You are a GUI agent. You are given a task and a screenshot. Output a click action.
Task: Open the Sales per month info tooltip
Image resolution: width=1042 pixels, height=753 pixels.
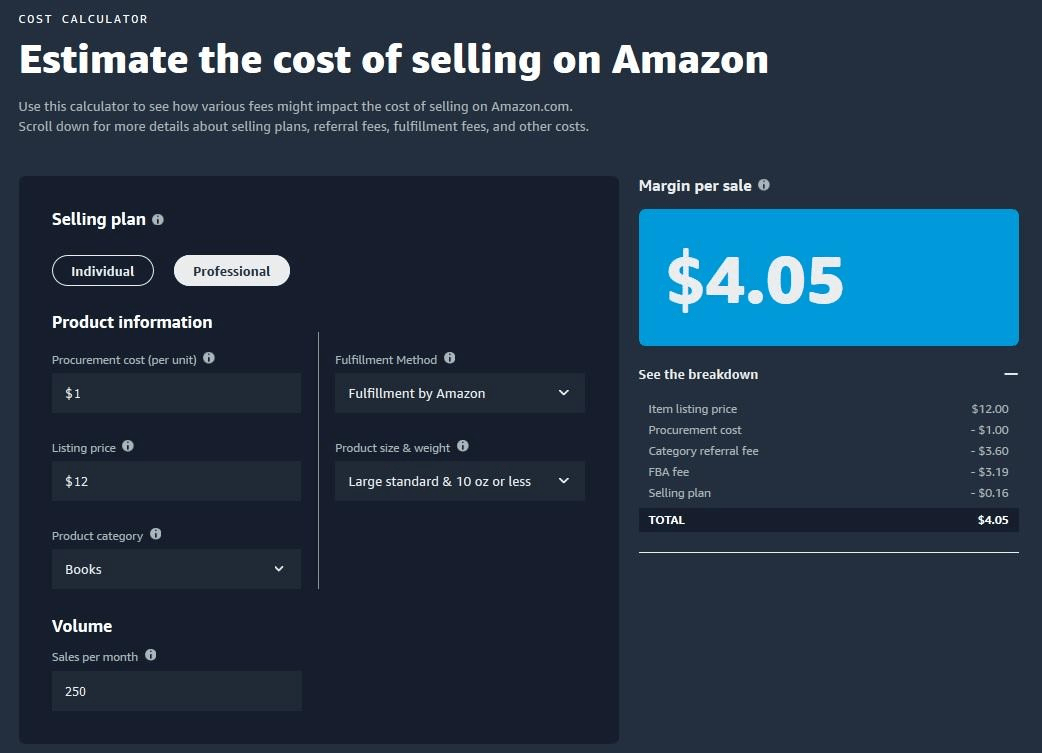(150, 655)
